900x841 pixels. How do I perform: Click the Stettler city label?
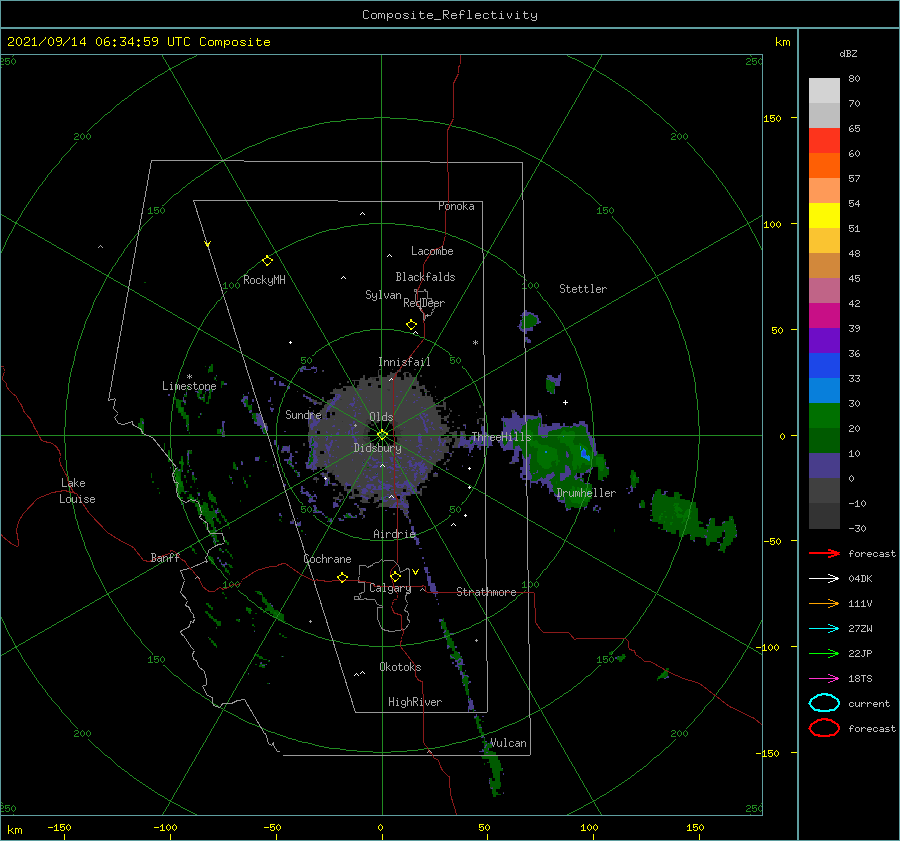point(583,289)
